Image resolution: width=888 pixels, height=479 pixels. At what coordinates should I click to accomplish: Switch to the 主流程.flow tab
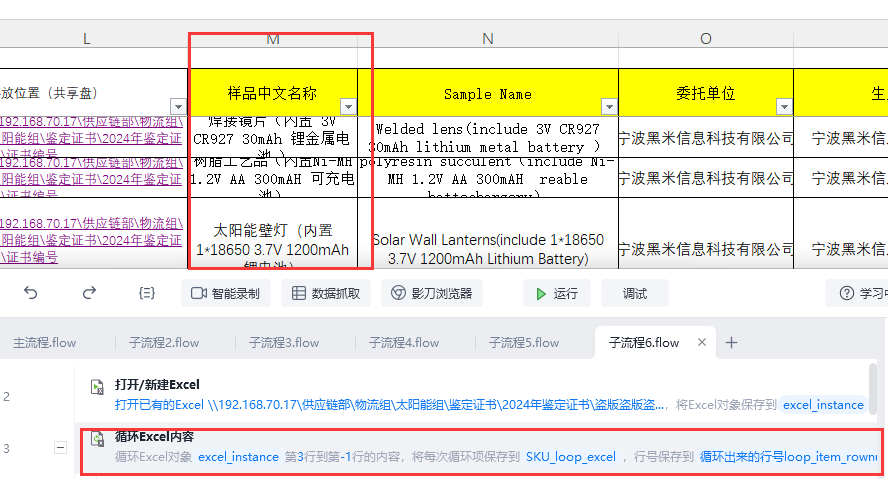click(45, 343)
